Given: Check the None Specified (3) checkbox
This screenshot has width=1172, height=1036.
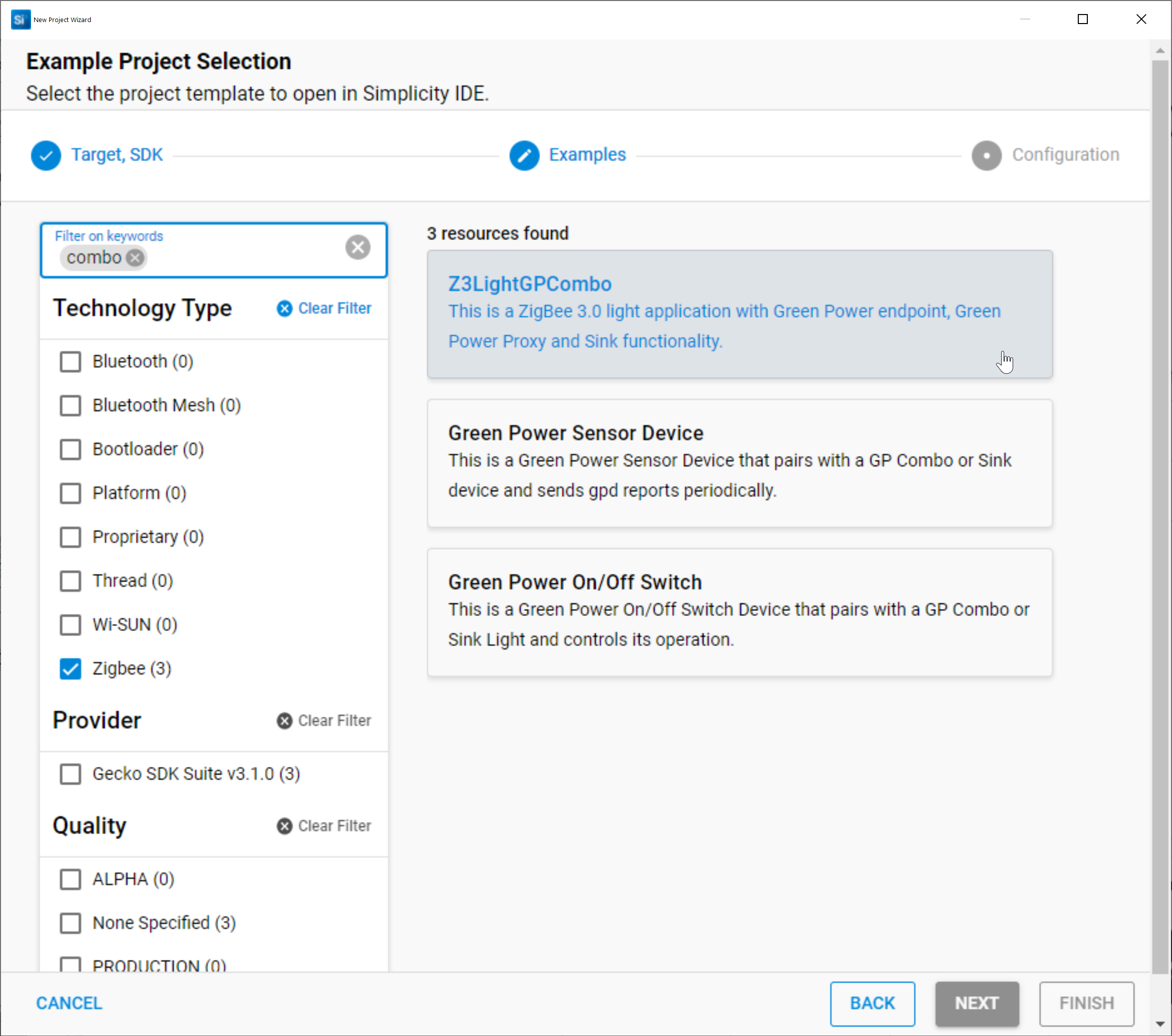Looking at the screenshot, I should 71,923.
